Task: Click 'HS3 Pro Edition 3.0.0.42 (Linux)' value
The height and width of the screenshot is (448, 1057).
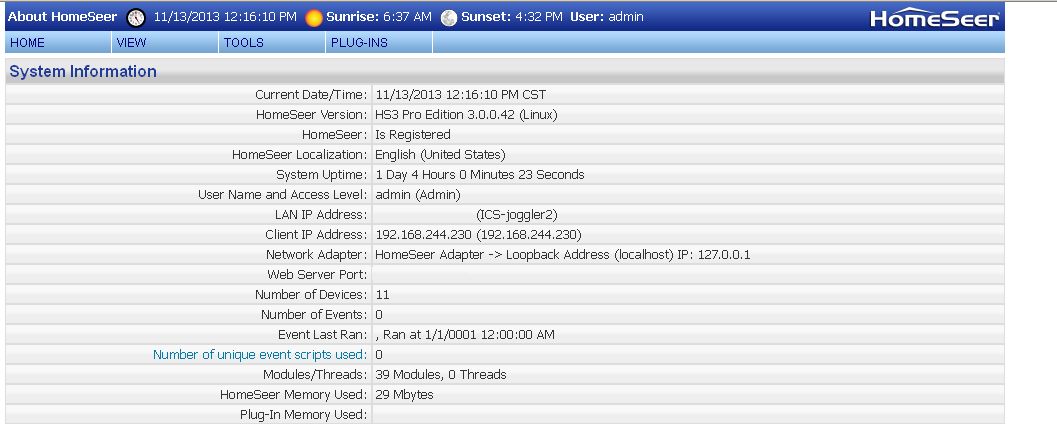Action: click(x=466, y=115)
